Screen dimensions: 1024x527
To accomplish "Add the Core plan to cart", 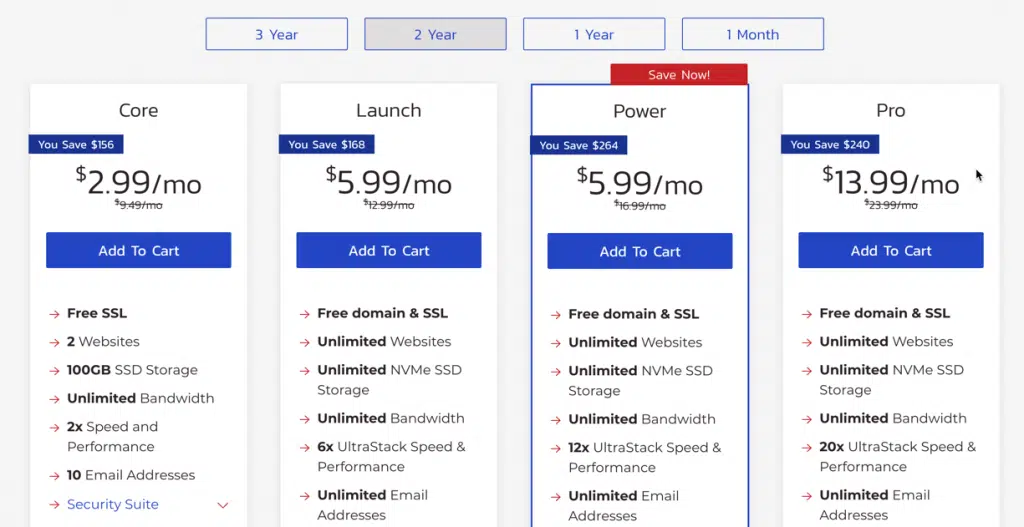I will point(138,250).
